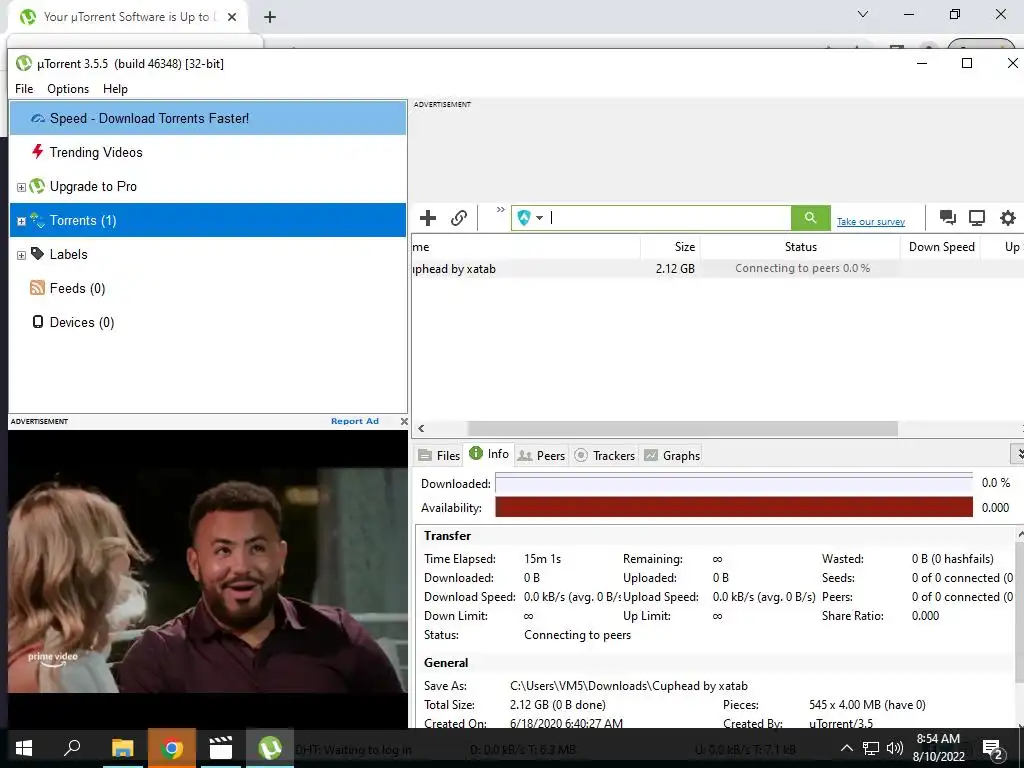Viewport: 1024px width, 768px height.
Task: Click the volume speaker tray icon
Action: [895, 748]
